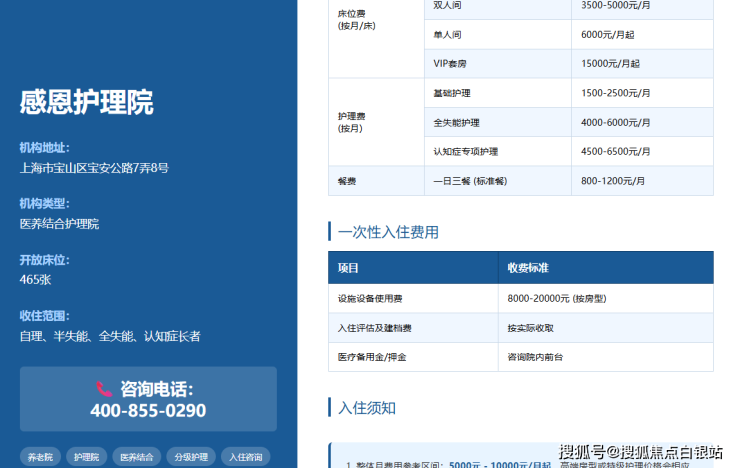Select the 认知症专项护理 cell

(x=498, y=151)
